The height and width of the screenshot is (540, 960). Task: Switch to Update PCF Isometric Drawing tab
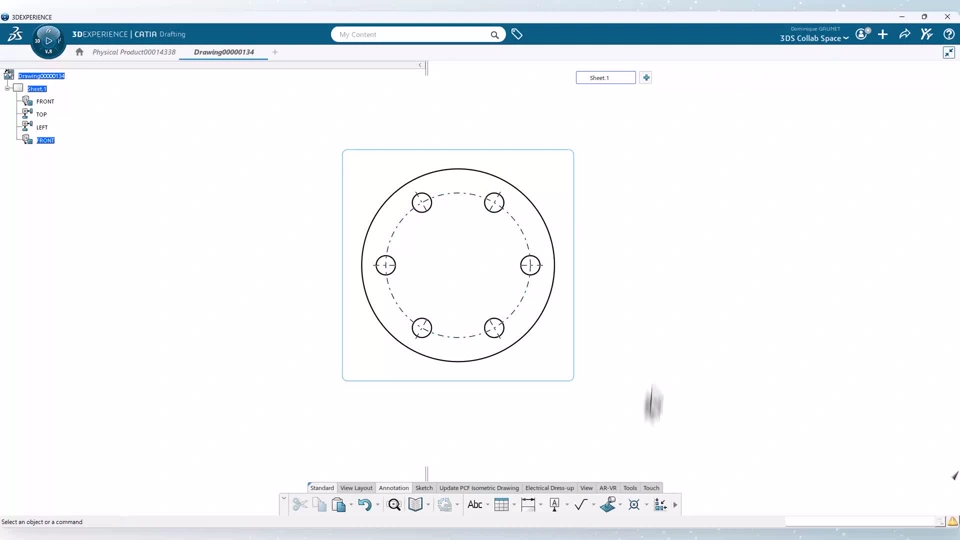[479, 488]
